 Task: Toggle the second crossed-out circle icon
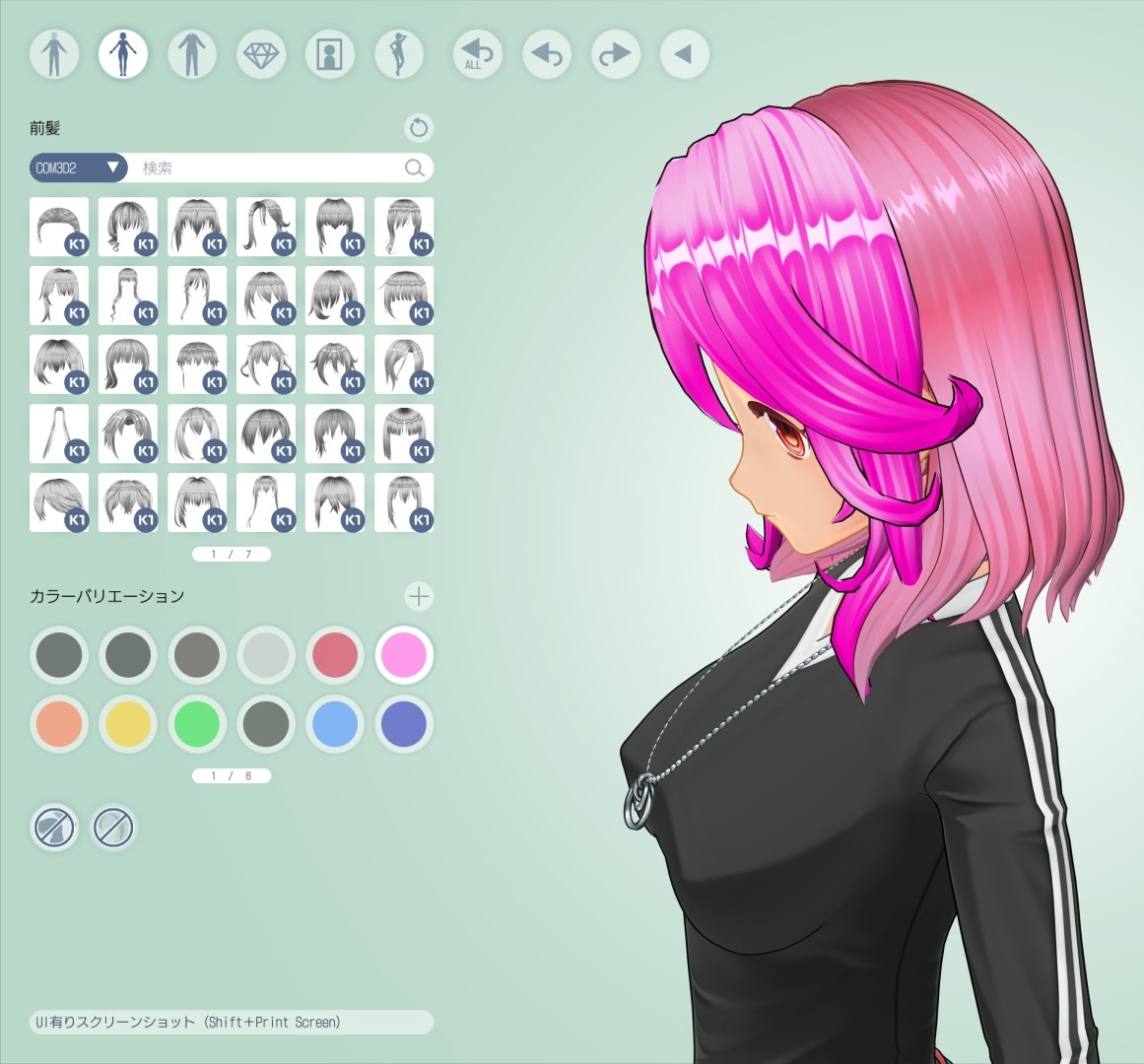(113, 828)
